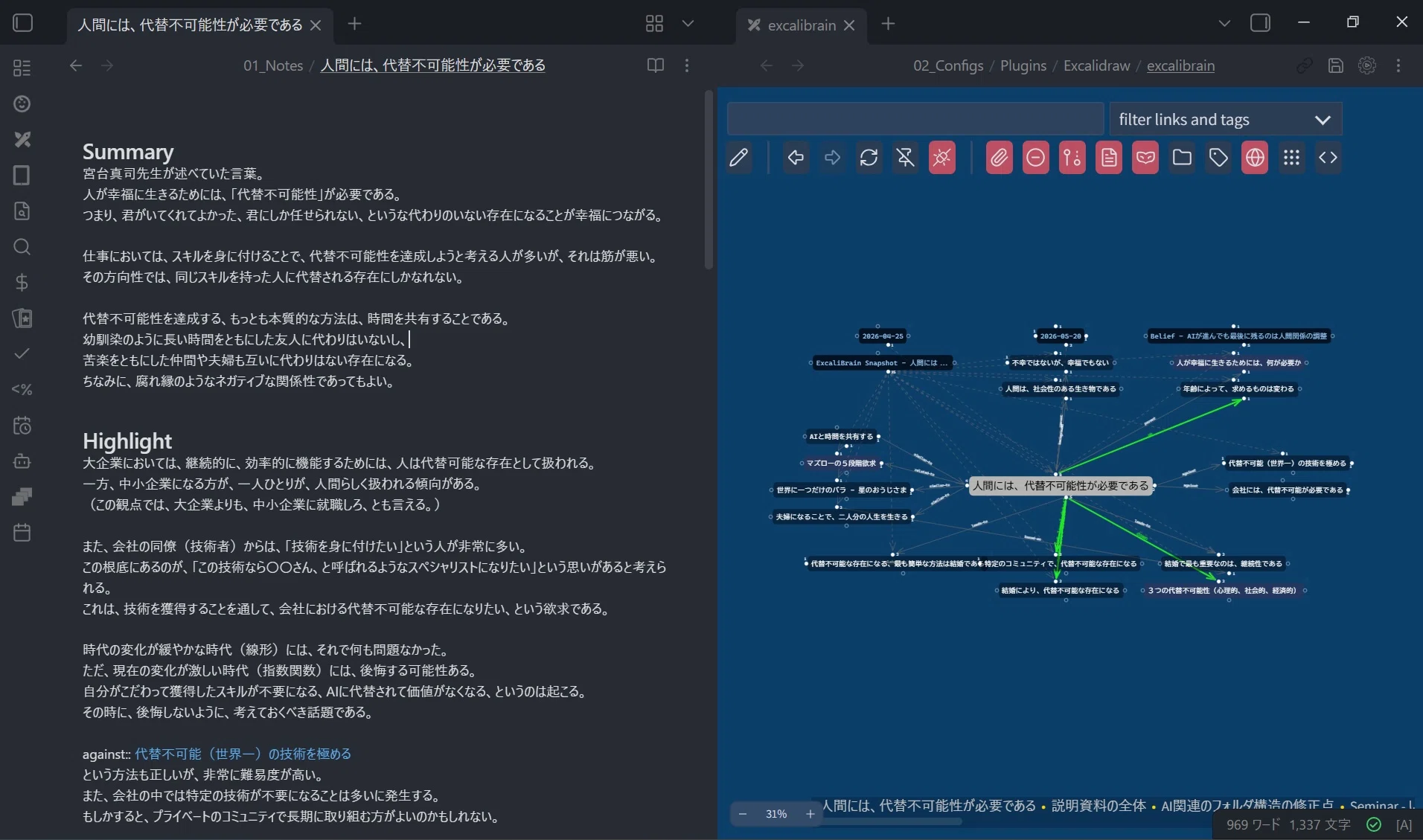Click the 01_Notes breadcrumb folder
Viewport: 1423px width, 840px height.
(273, 65)
